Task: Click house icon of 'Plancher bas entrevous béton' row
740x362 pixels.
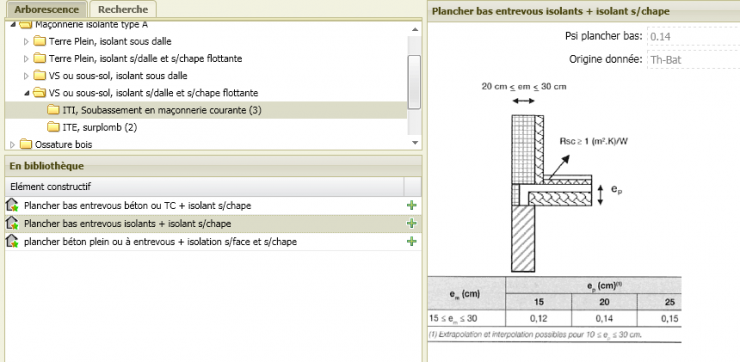Action: 12,205
